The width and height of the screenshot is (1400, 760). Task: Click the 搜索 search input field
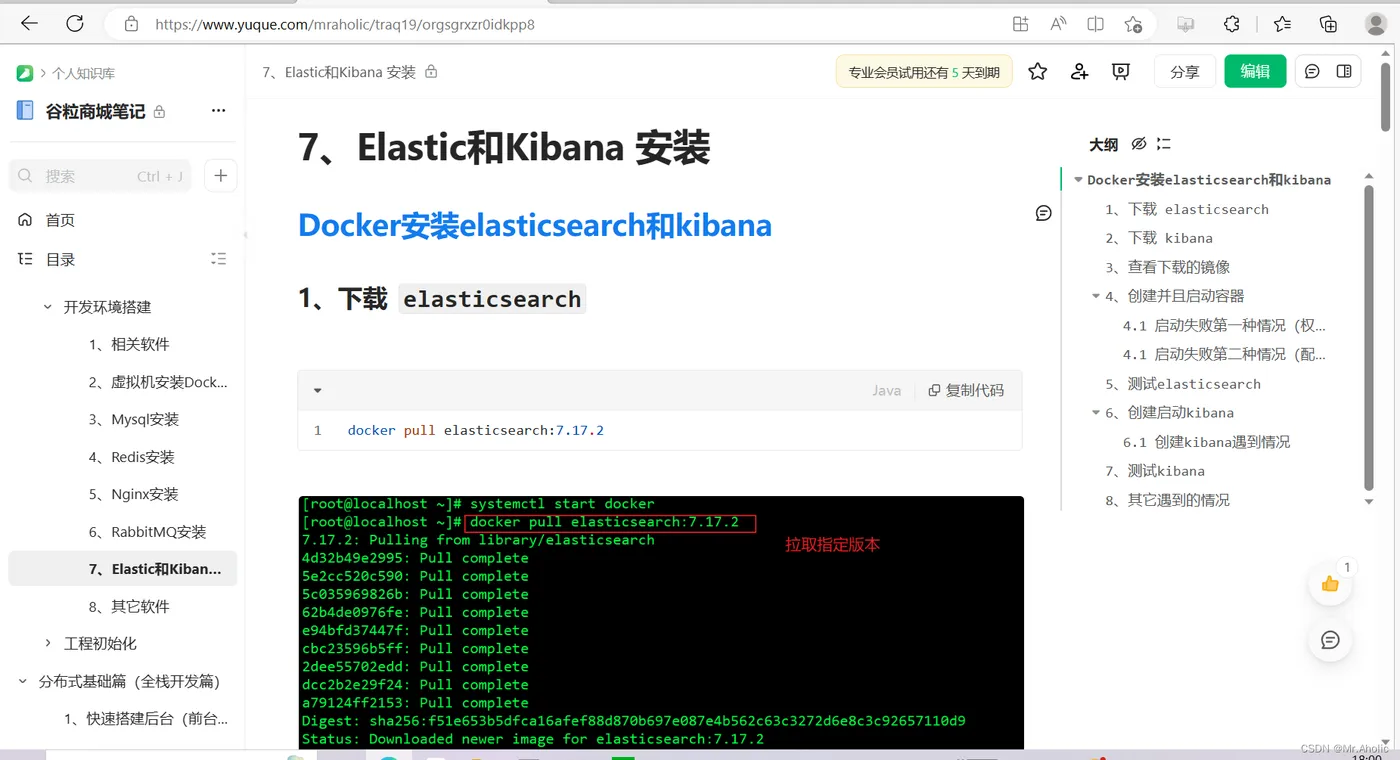(102, 176)
